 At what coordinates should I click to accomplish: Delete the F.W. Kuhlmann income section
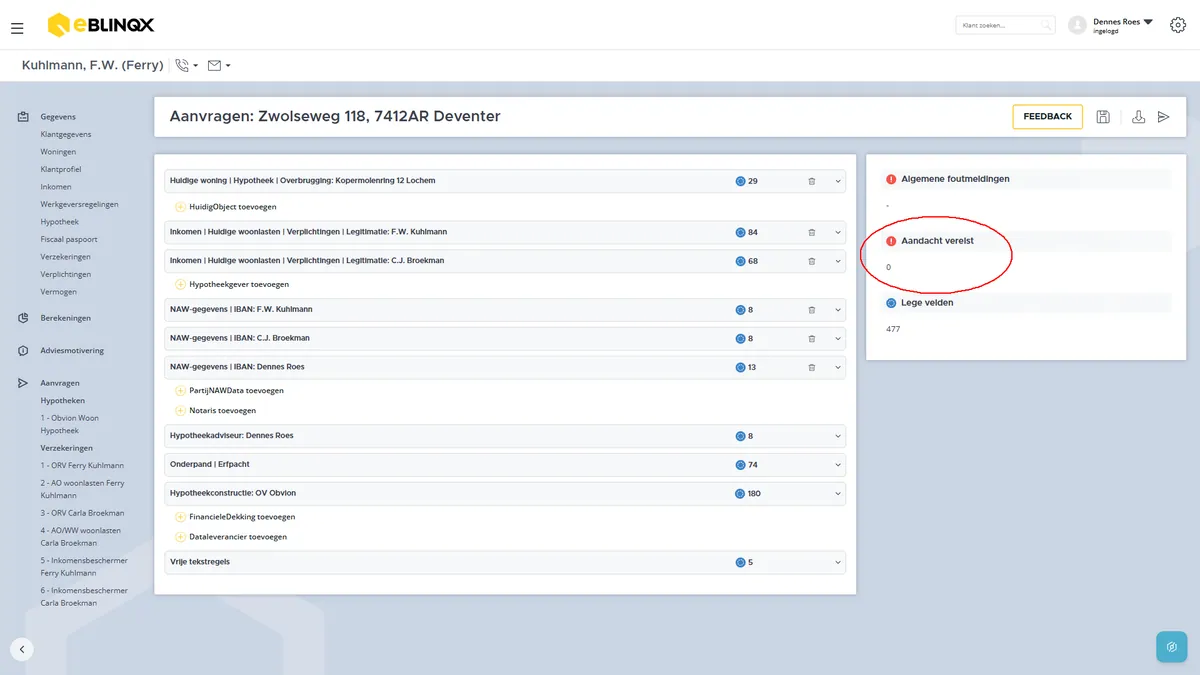(x=812, y=232)
